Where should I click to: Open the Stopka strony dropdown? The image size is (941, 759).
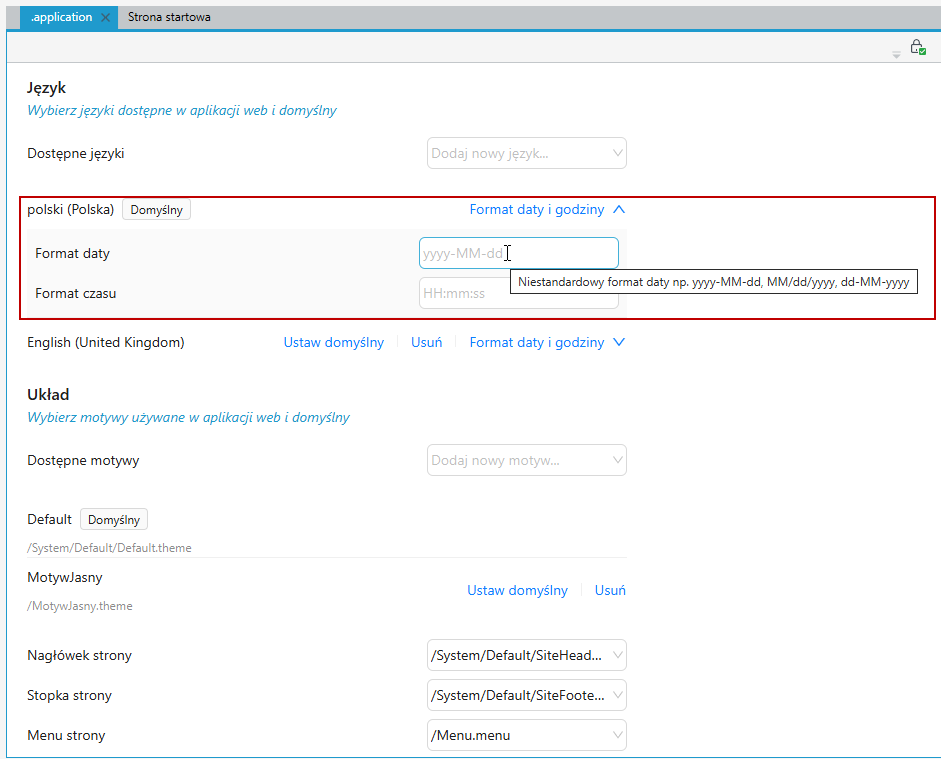[x=527, y=695]
